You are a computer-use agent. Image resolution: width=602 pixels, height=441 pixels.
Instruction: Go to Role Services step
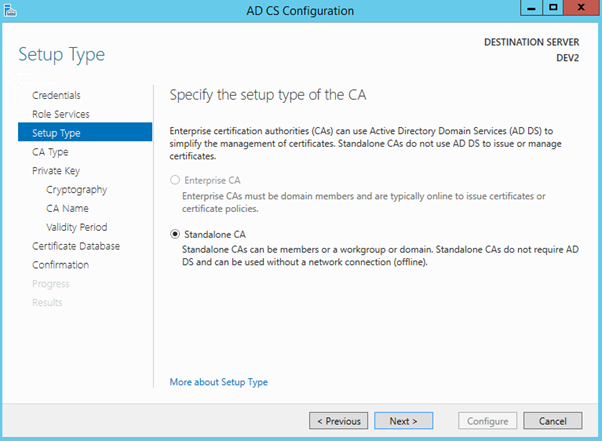click(x=60, y=114)
